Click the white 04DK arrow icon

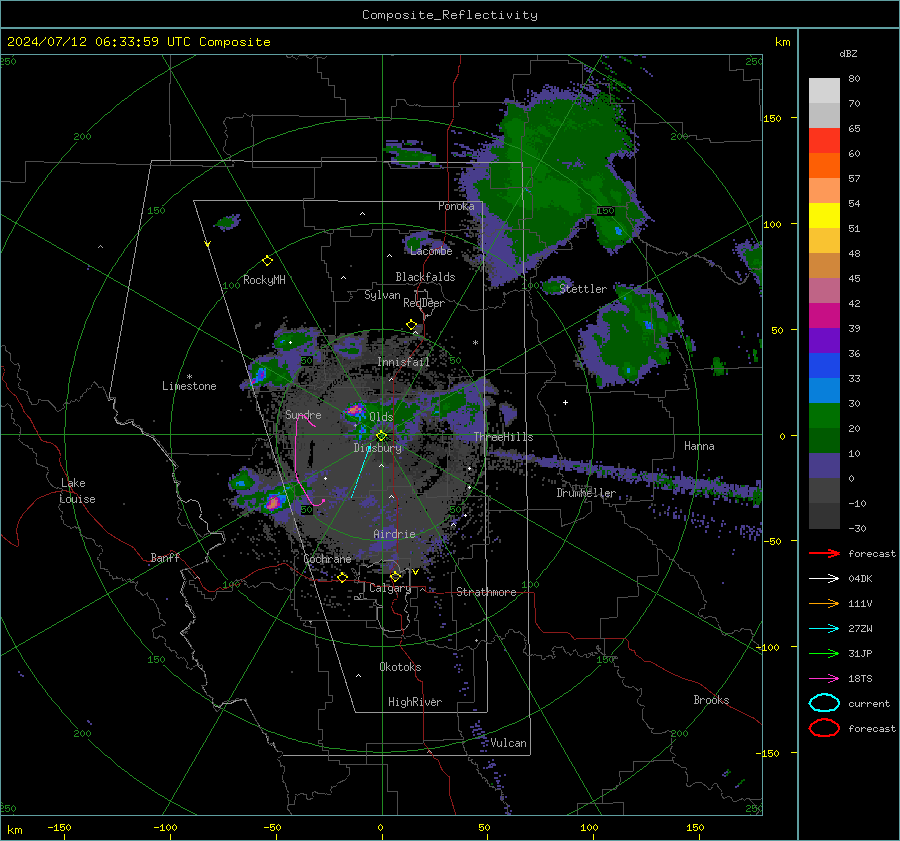pyautogui.click(x=824, y=579)
